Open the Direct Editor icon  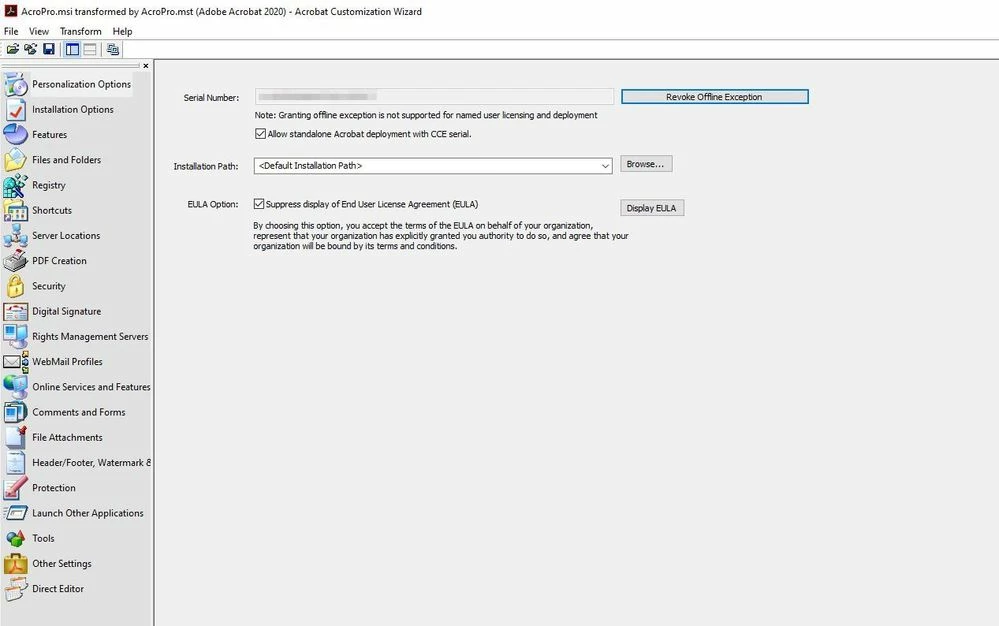[x=15, y=589]
